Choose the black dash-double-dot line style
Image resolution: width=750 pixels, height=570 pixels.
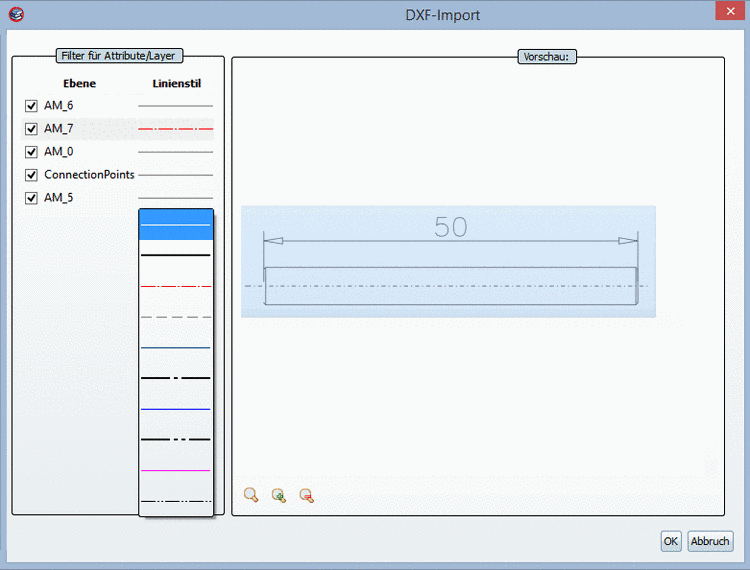pos(176,439)
